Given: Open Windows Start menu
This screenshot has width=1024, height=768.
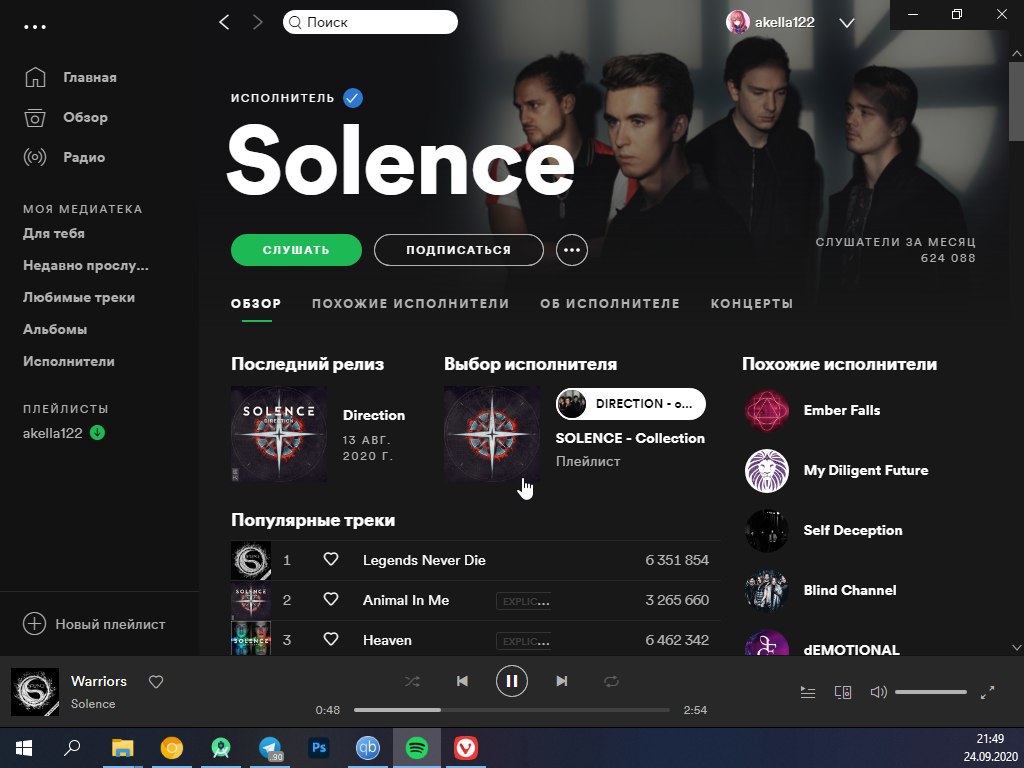Looking at the screenshot, I should click(x=24, y=748).
